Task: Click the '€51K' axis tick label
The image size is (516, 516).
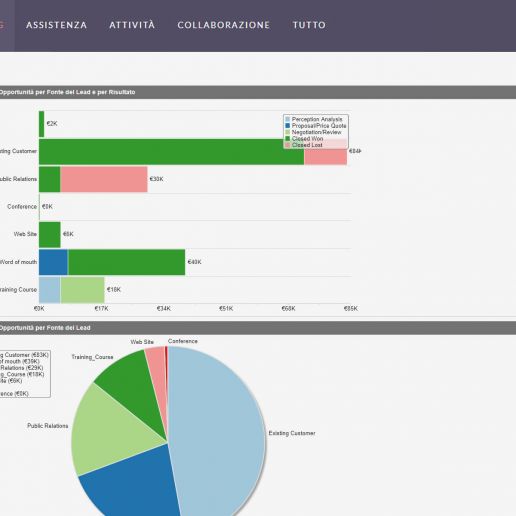Action: click(x=226, y=309)
